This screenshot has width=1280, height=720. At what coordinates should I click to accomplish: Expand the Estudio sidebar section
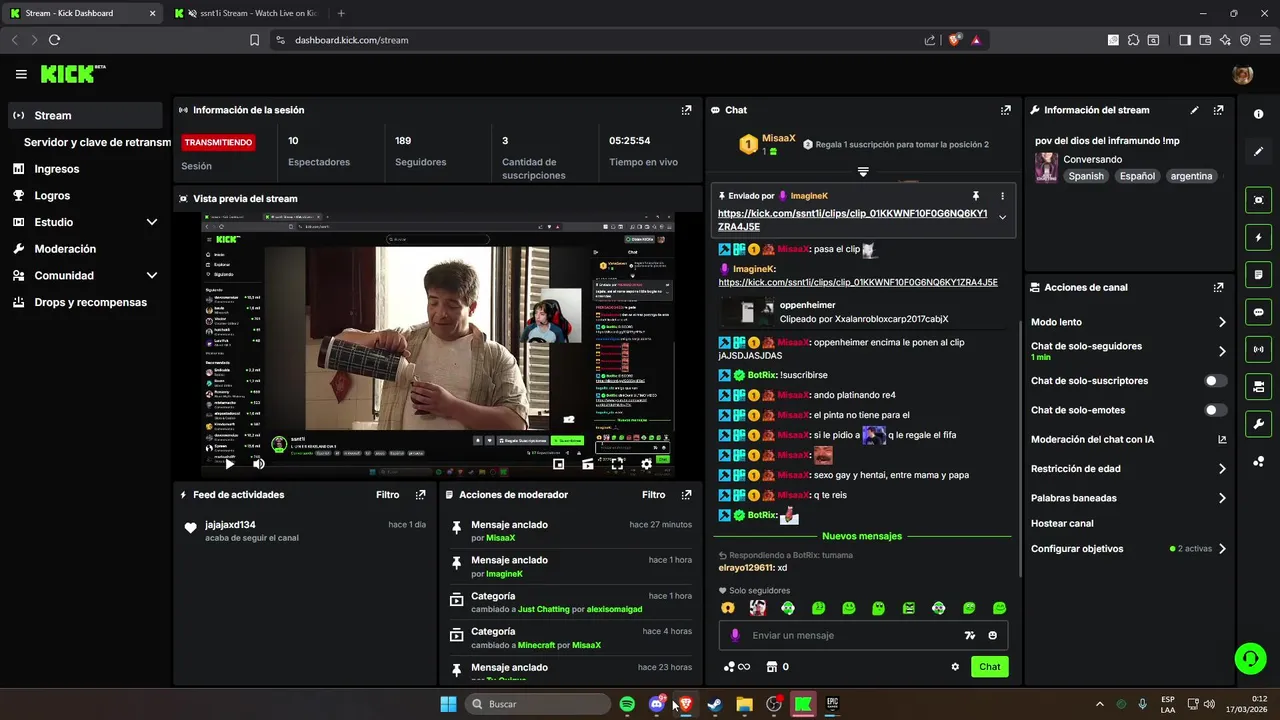point(152,222)
